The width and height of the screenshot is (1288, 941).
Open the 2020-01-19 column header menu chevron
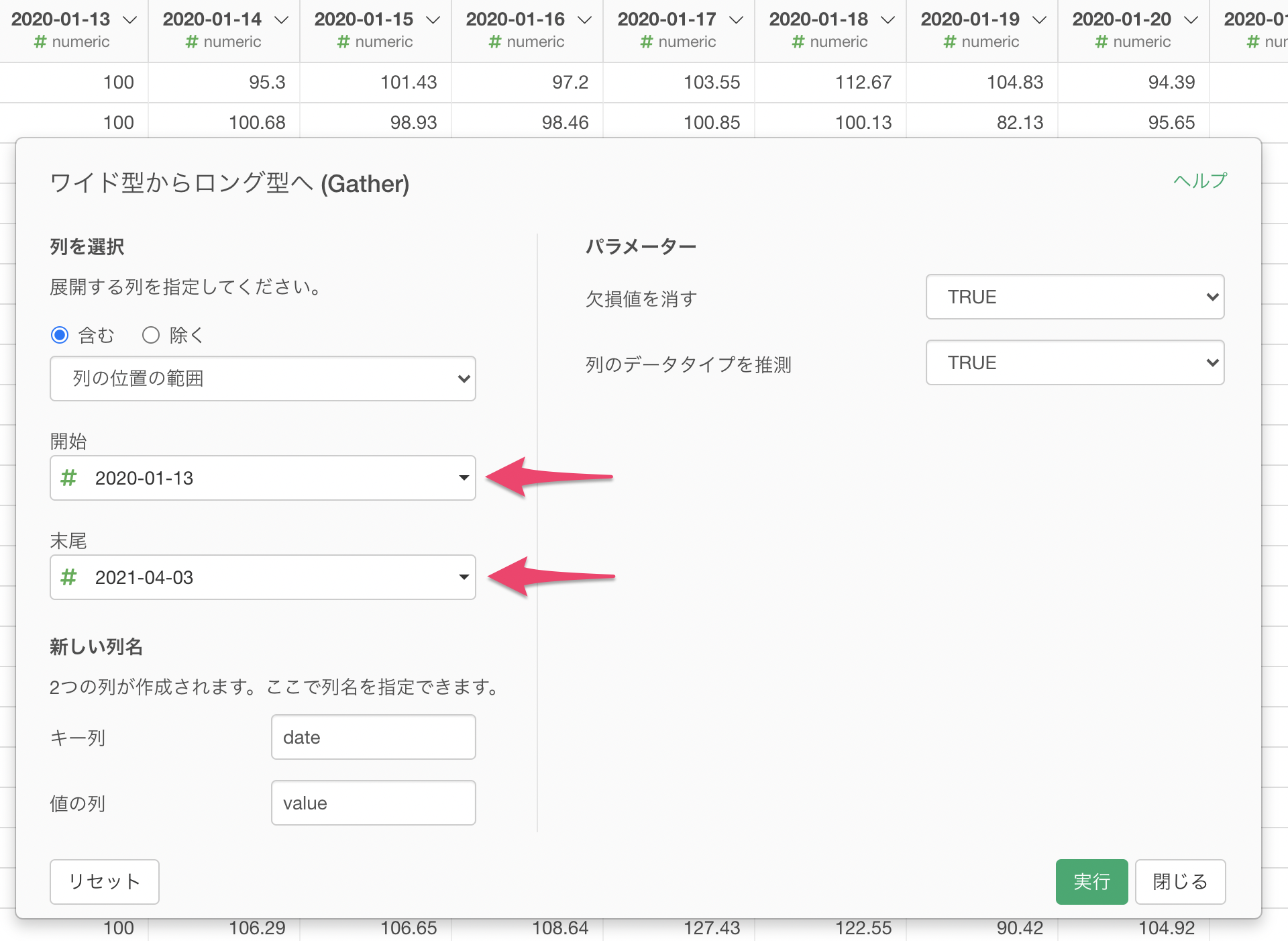[1040, 20]
